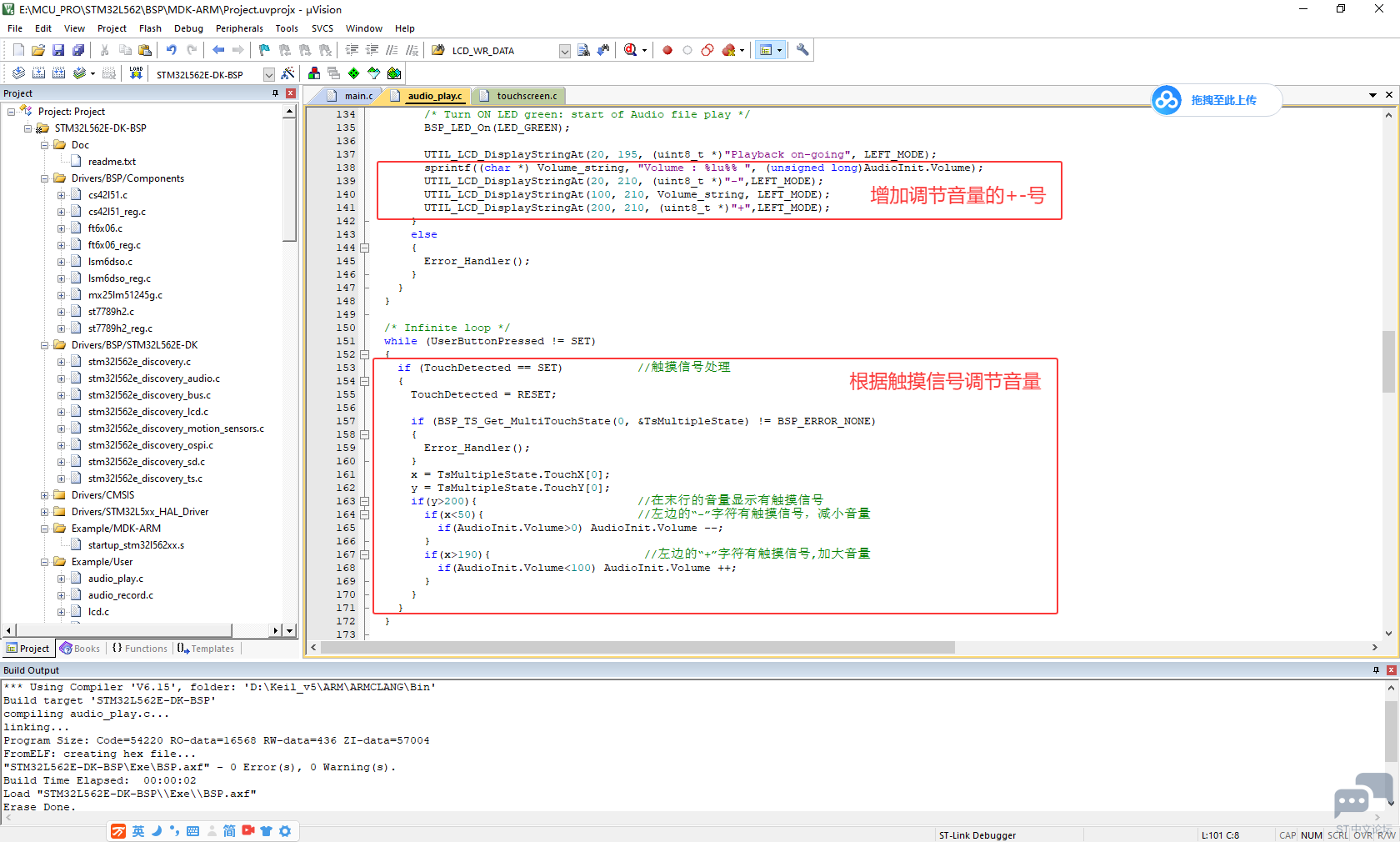This screenshot has height=842, width=1400.
Task: Click the Rebuild all target files icon
Action: coord(58,73)
